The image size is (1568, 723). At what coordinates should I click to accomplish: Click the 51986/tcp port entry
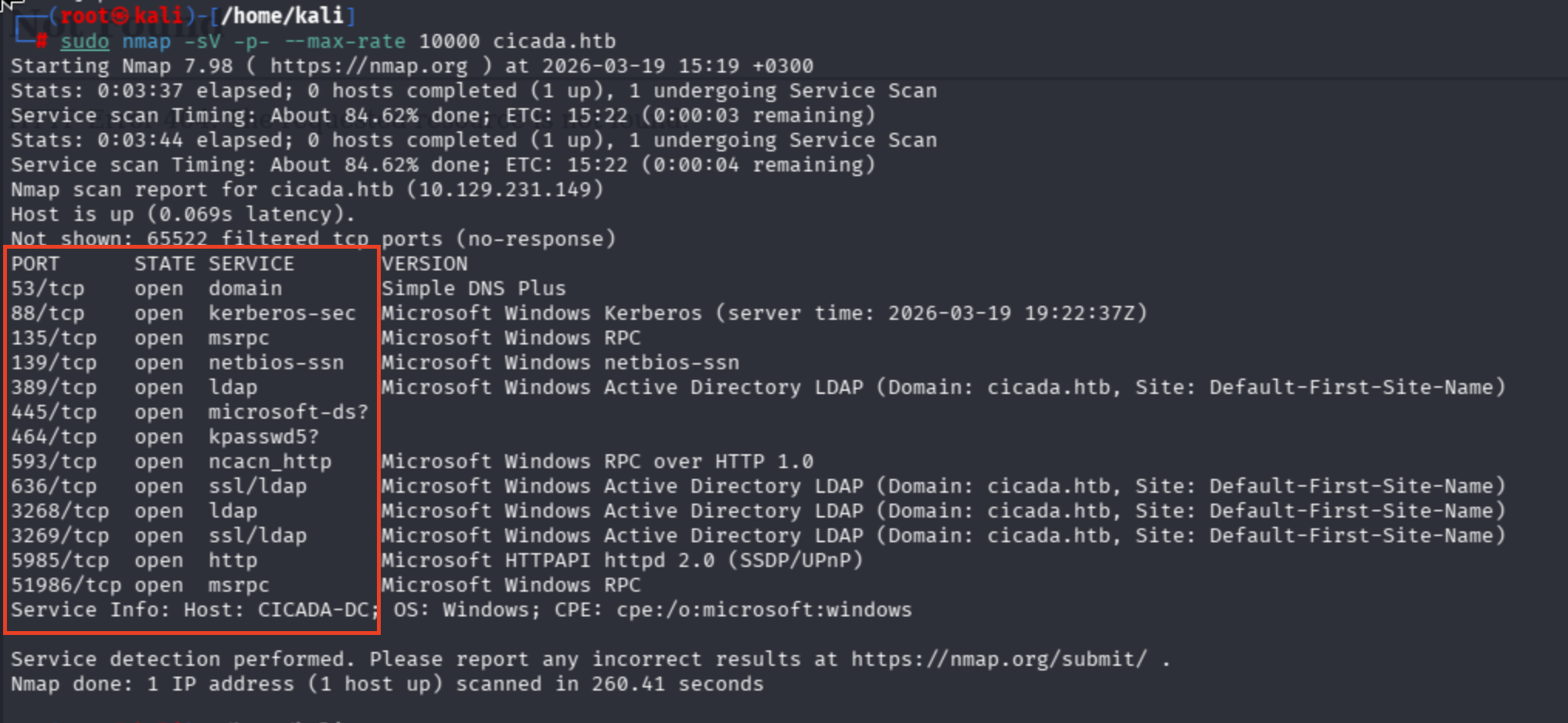[66, 585]
